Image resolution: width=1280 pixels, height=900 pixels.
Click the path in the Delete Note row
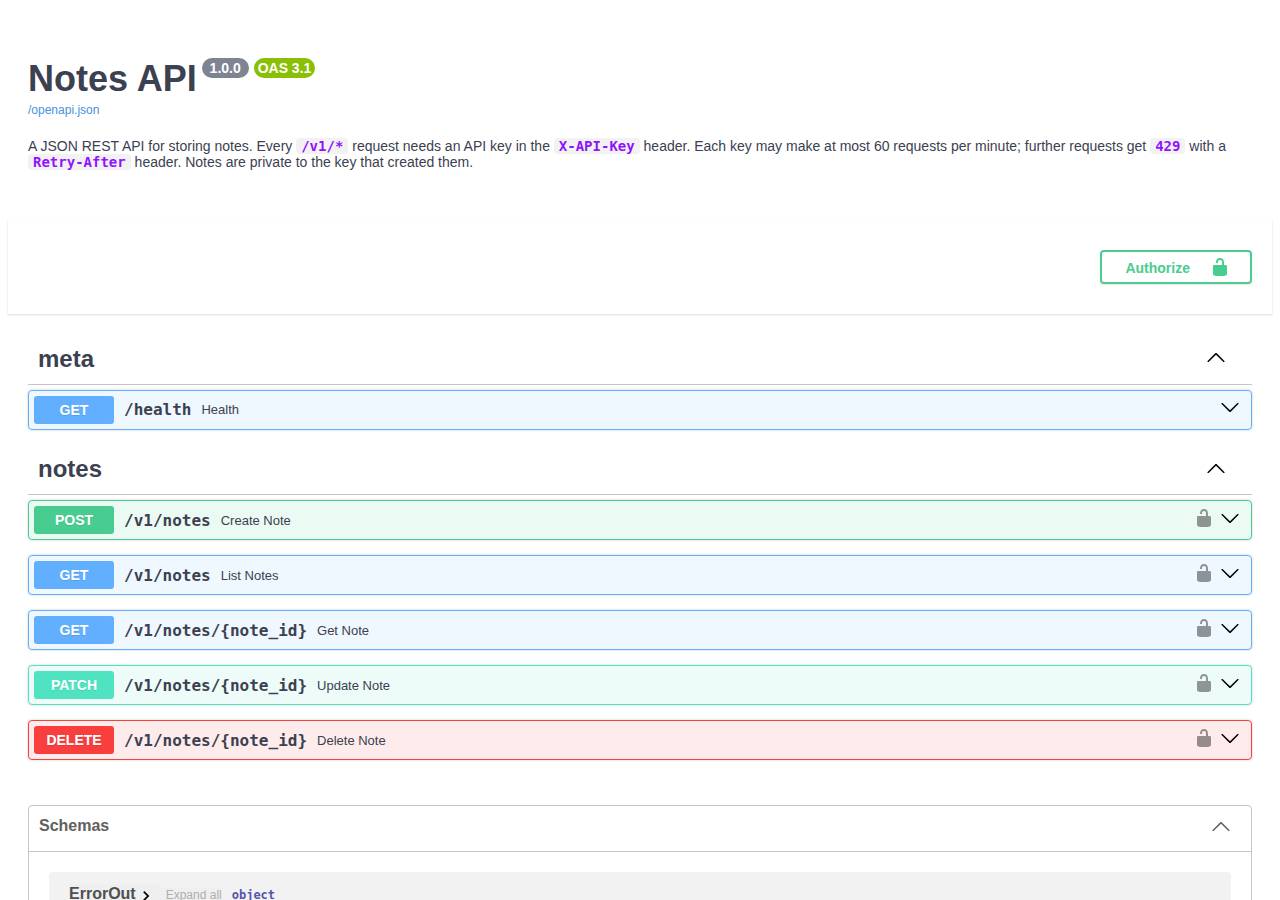click(x=215, y=740)
